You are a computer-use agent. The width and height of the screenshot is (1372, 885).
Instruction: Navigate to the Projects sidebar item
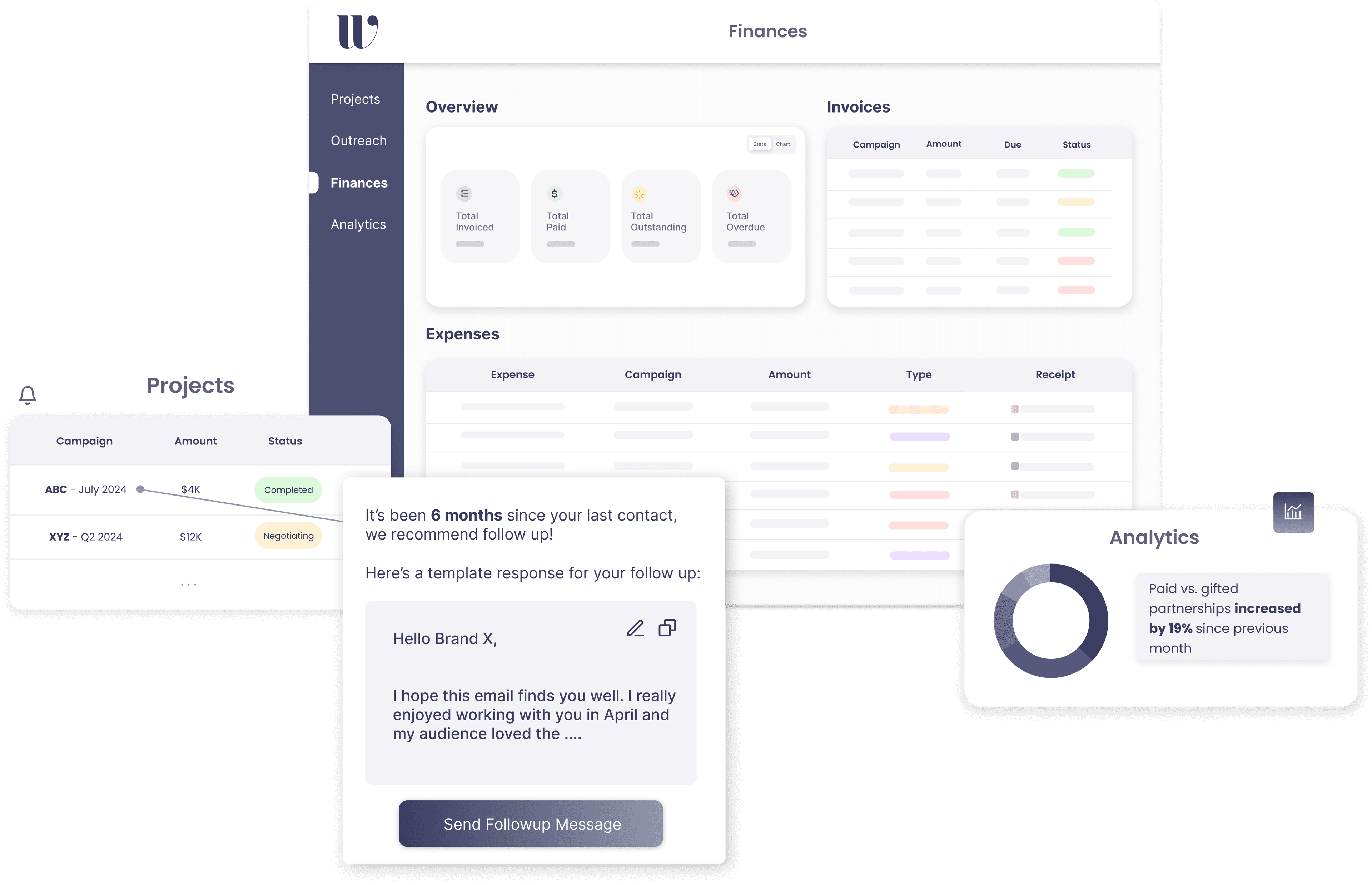(x=356, y=98)
